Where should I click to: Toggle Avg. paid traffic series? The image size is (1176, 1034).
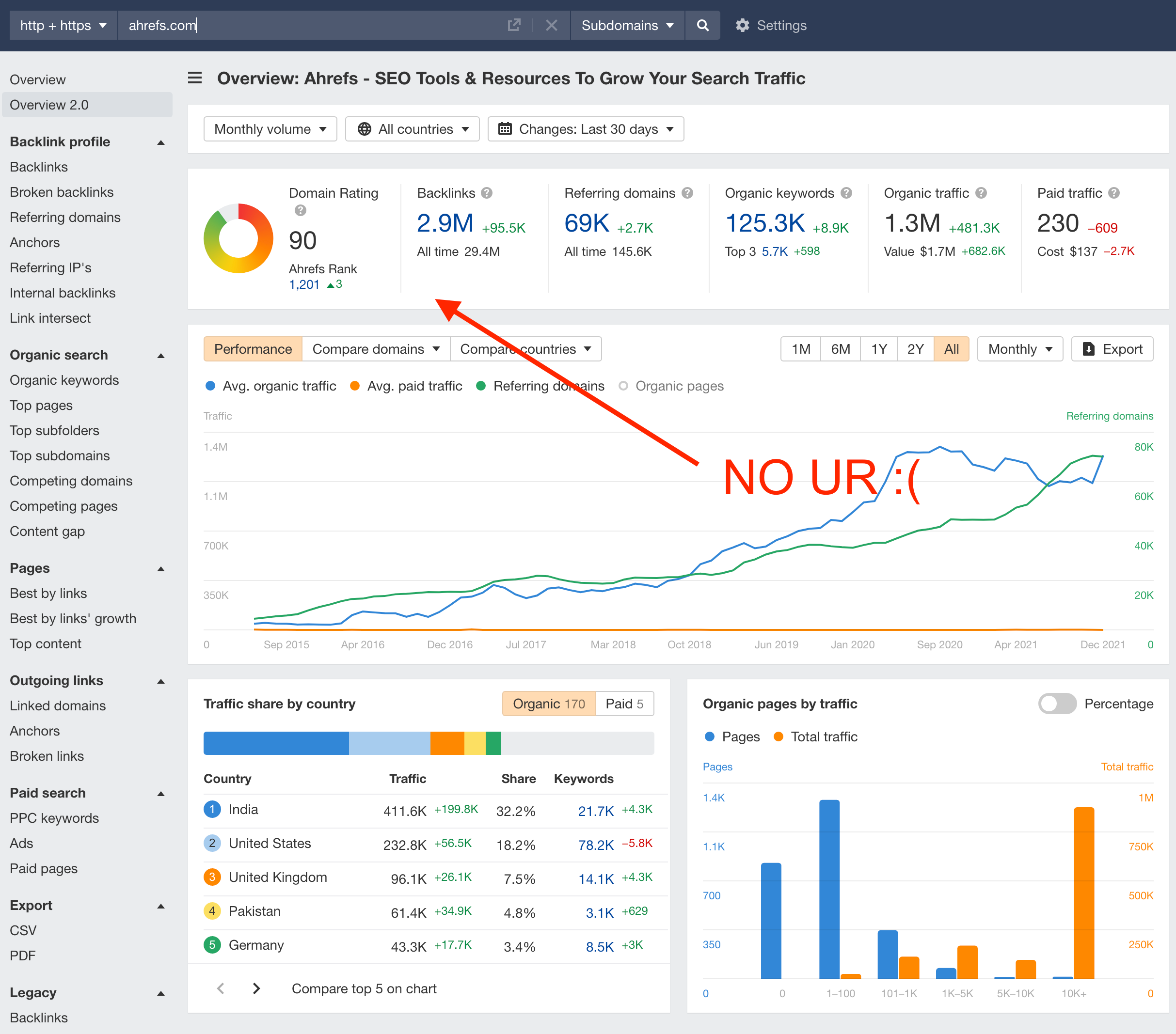(406, 386)
